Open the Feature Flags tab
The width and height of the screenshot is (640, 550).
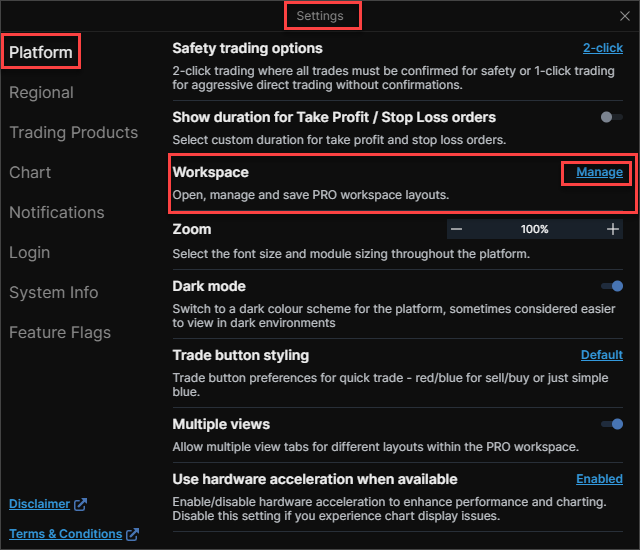coord(59,333)
